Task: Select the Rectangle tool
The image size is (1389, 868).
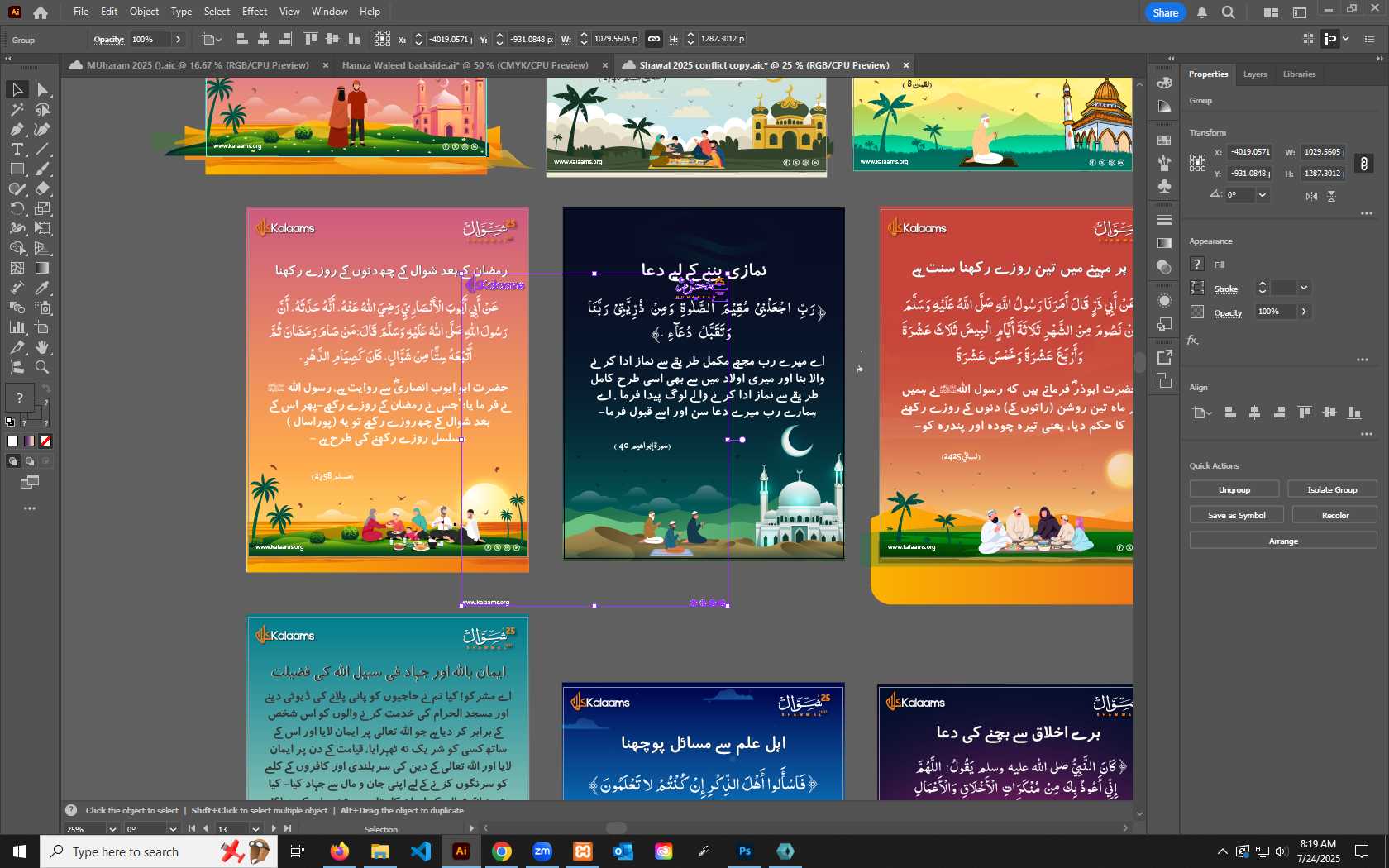Action: click(17, 169)
